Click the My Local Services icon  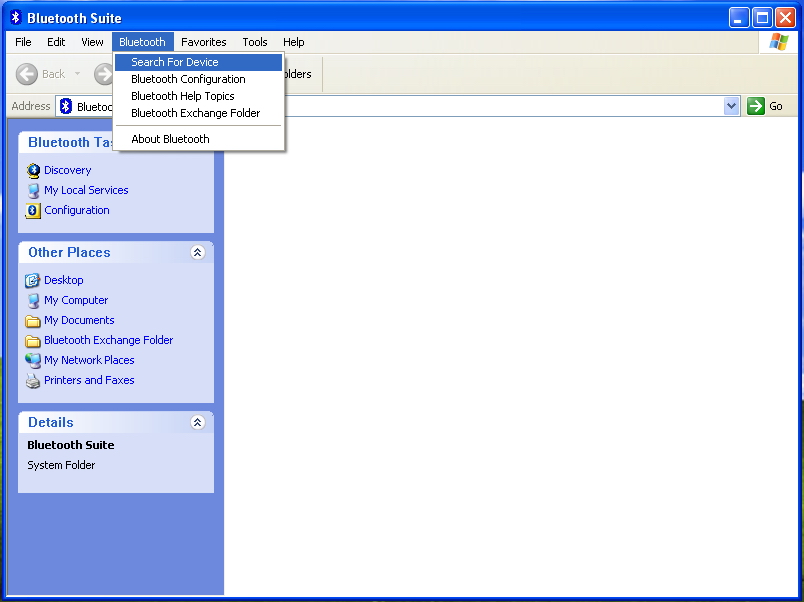[x=33, y=190]
